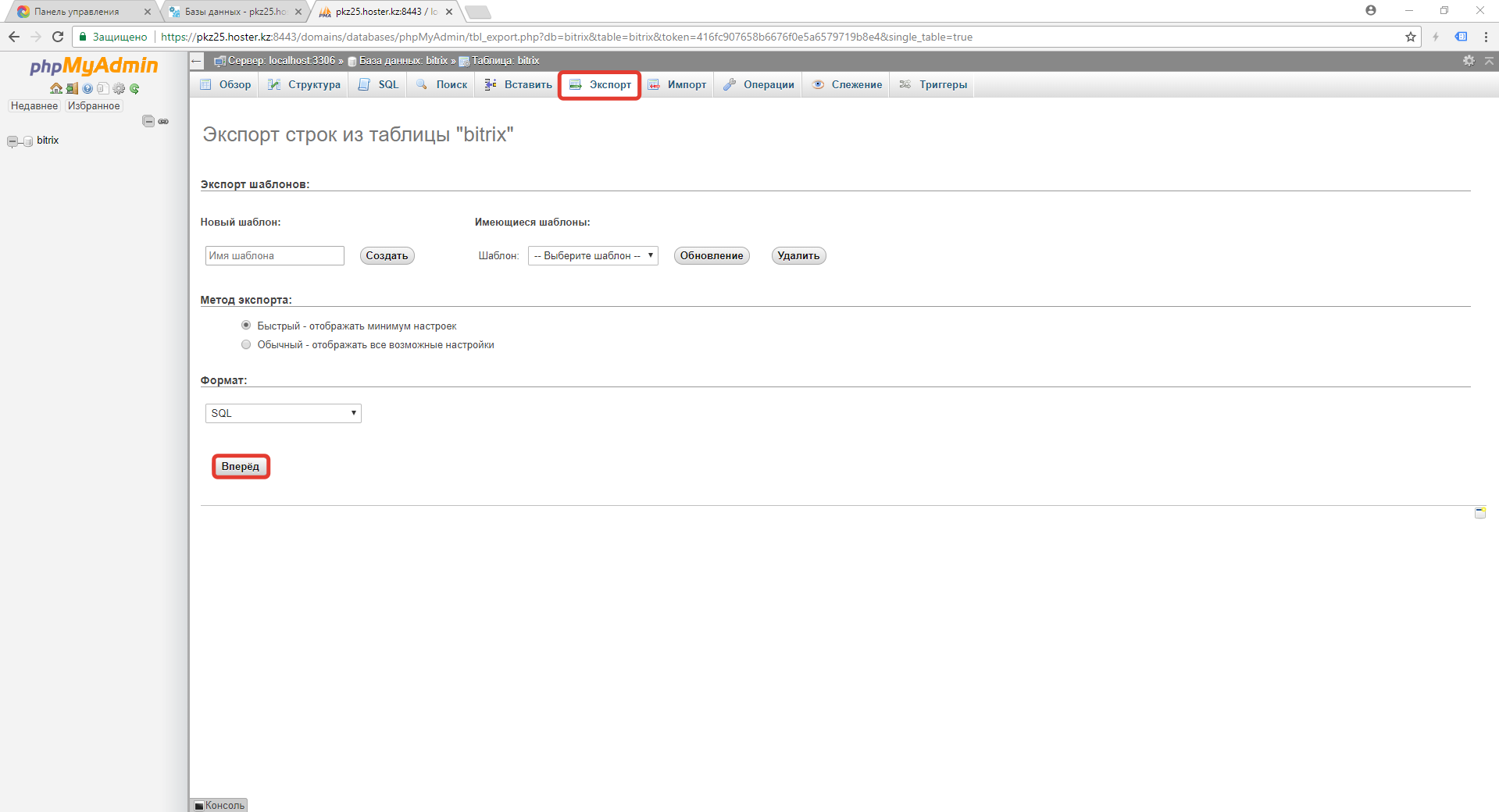Click the browser forward arrow
The width and height of the screenshot is (1499, 812).
point(36,37)
